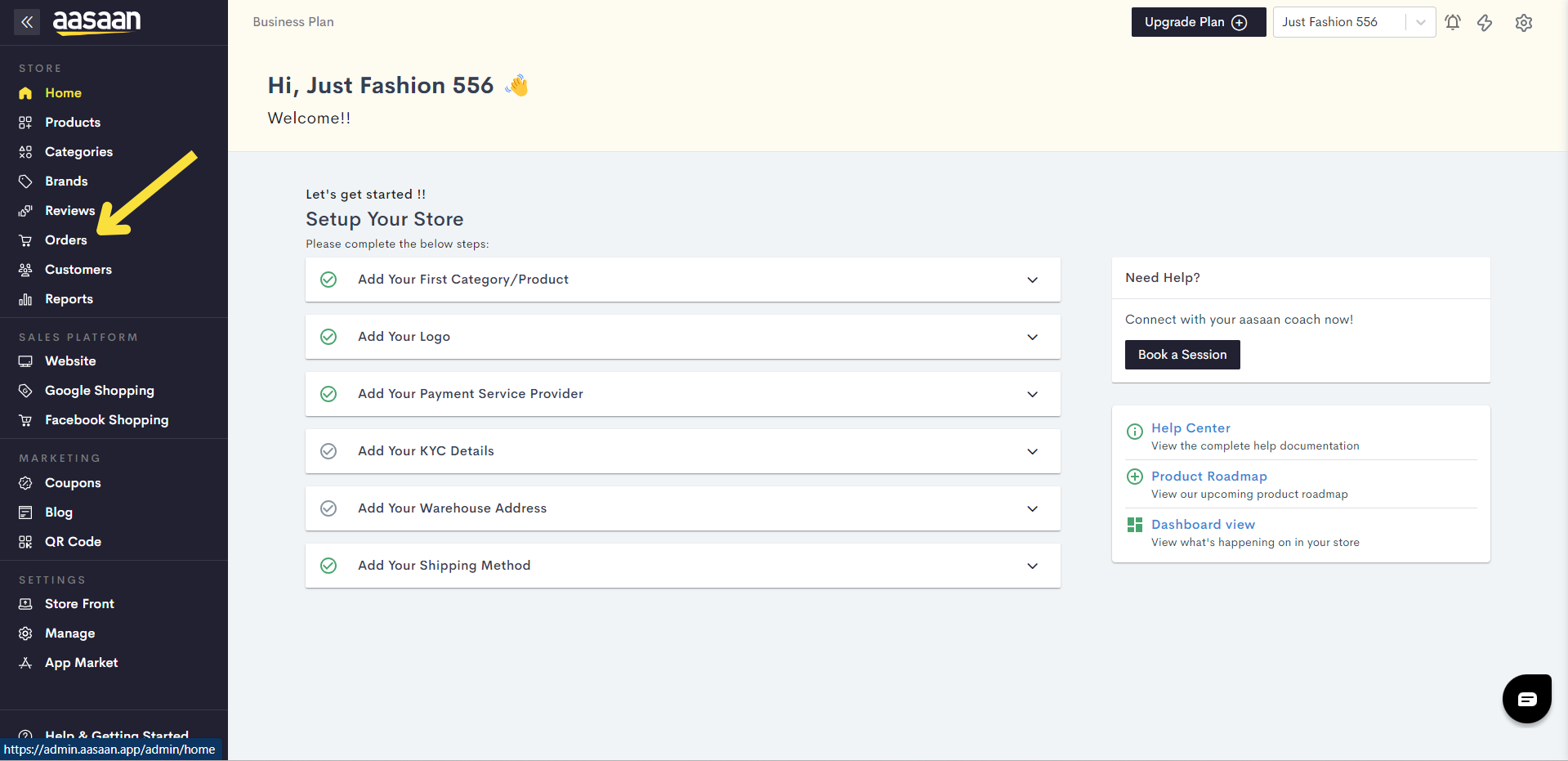Viewport: 1568px width, 761px height.
Task: Open Reviews in sidebar
Action: click(x=69, y=211)
